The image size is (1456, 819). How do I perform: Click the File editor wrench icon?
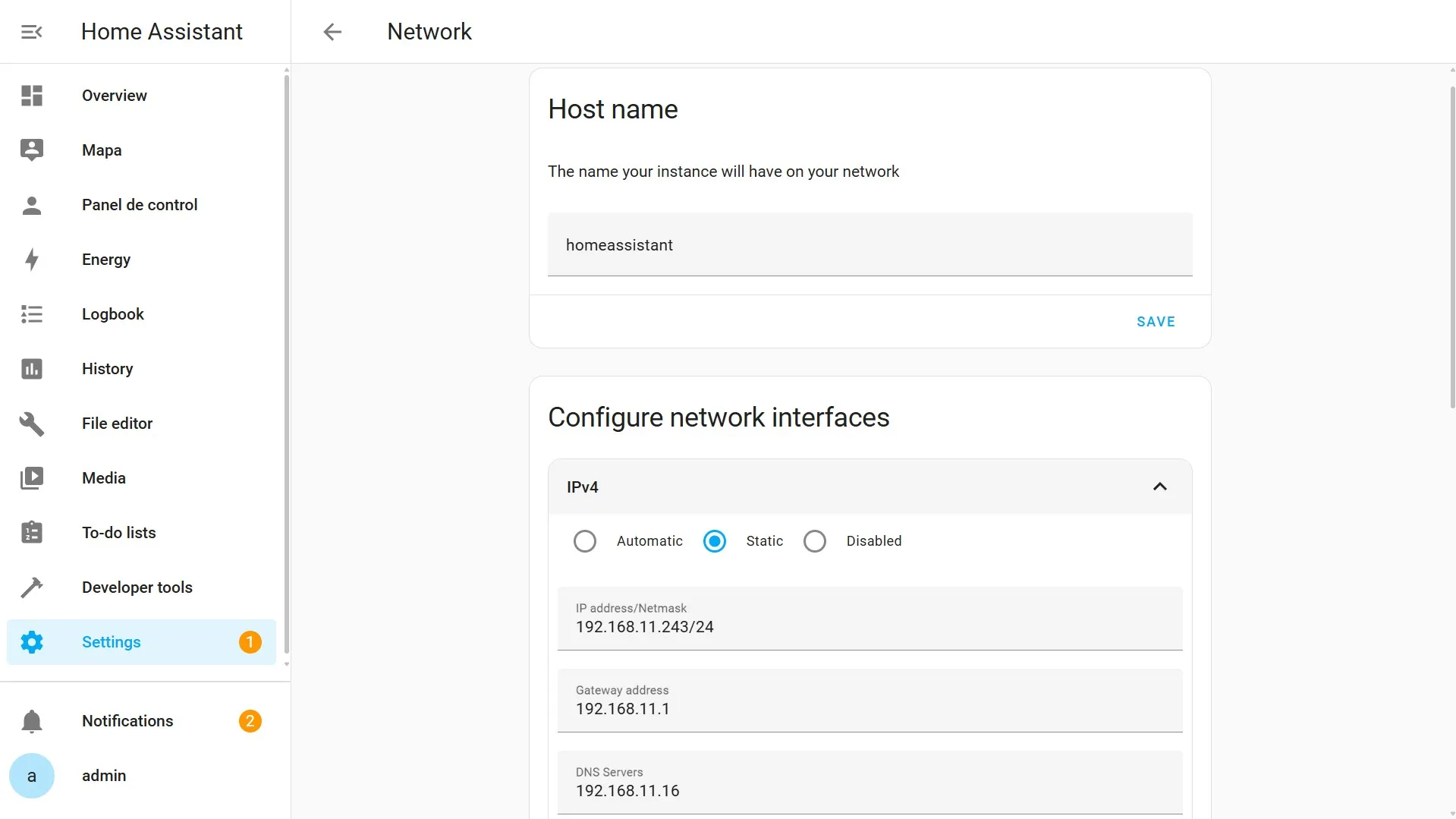point(32,424)
